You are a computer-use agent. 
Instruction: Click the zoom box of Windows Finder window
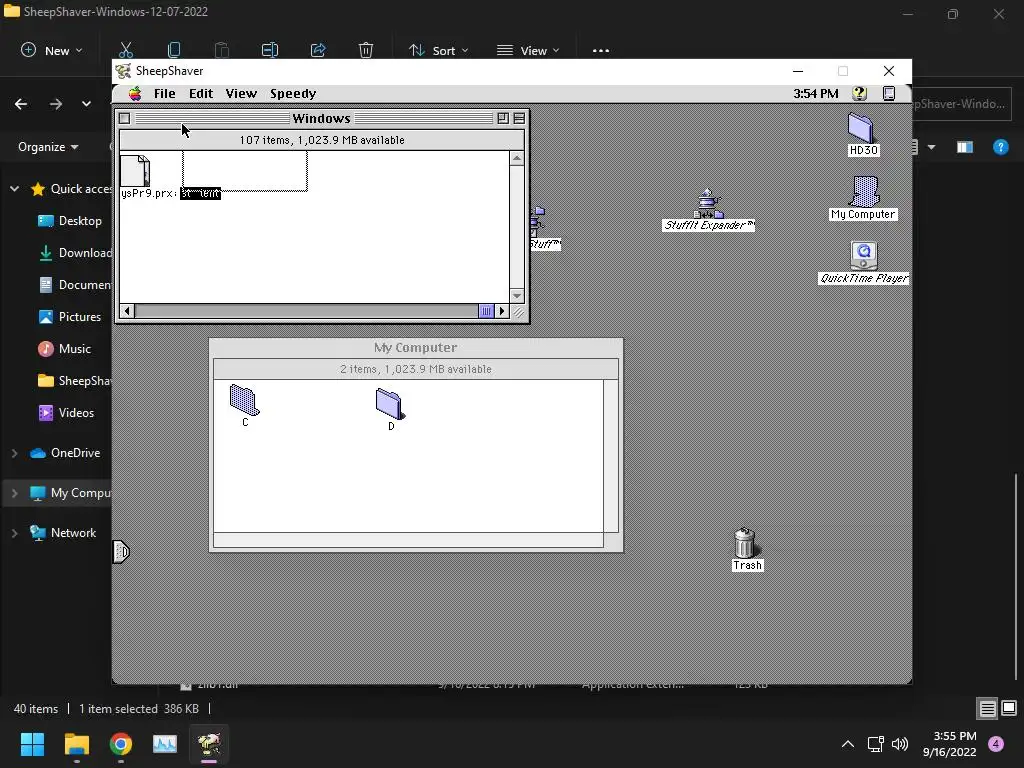pos(503,118)
